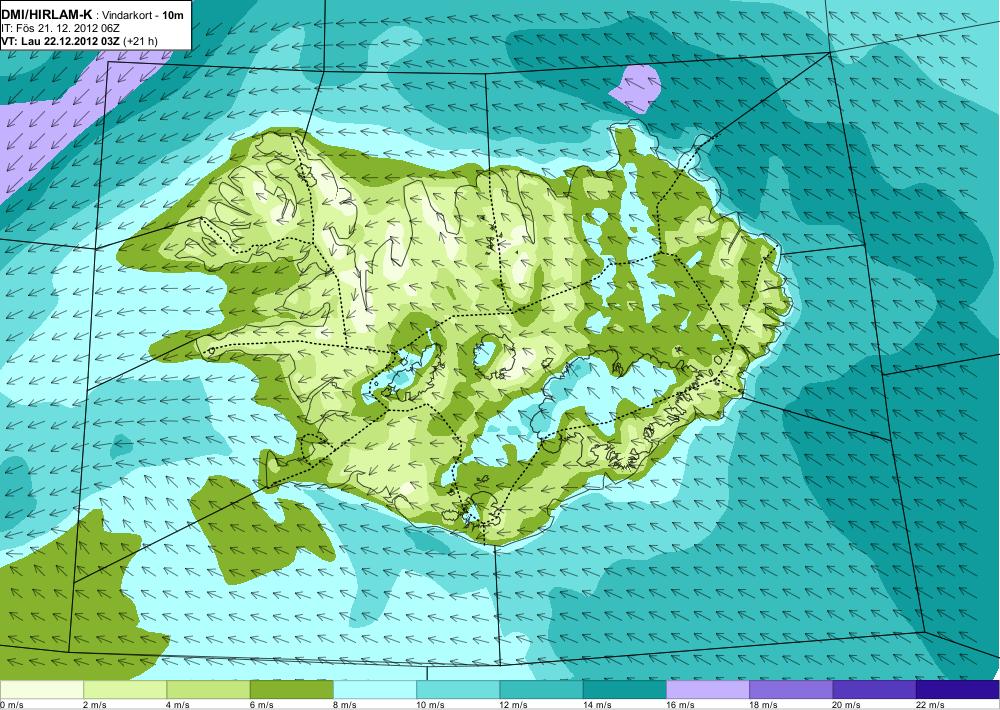Select the "4 m/s" legend label
The height and width of the screenshot is (710, 1000).
tap(178, 705)
